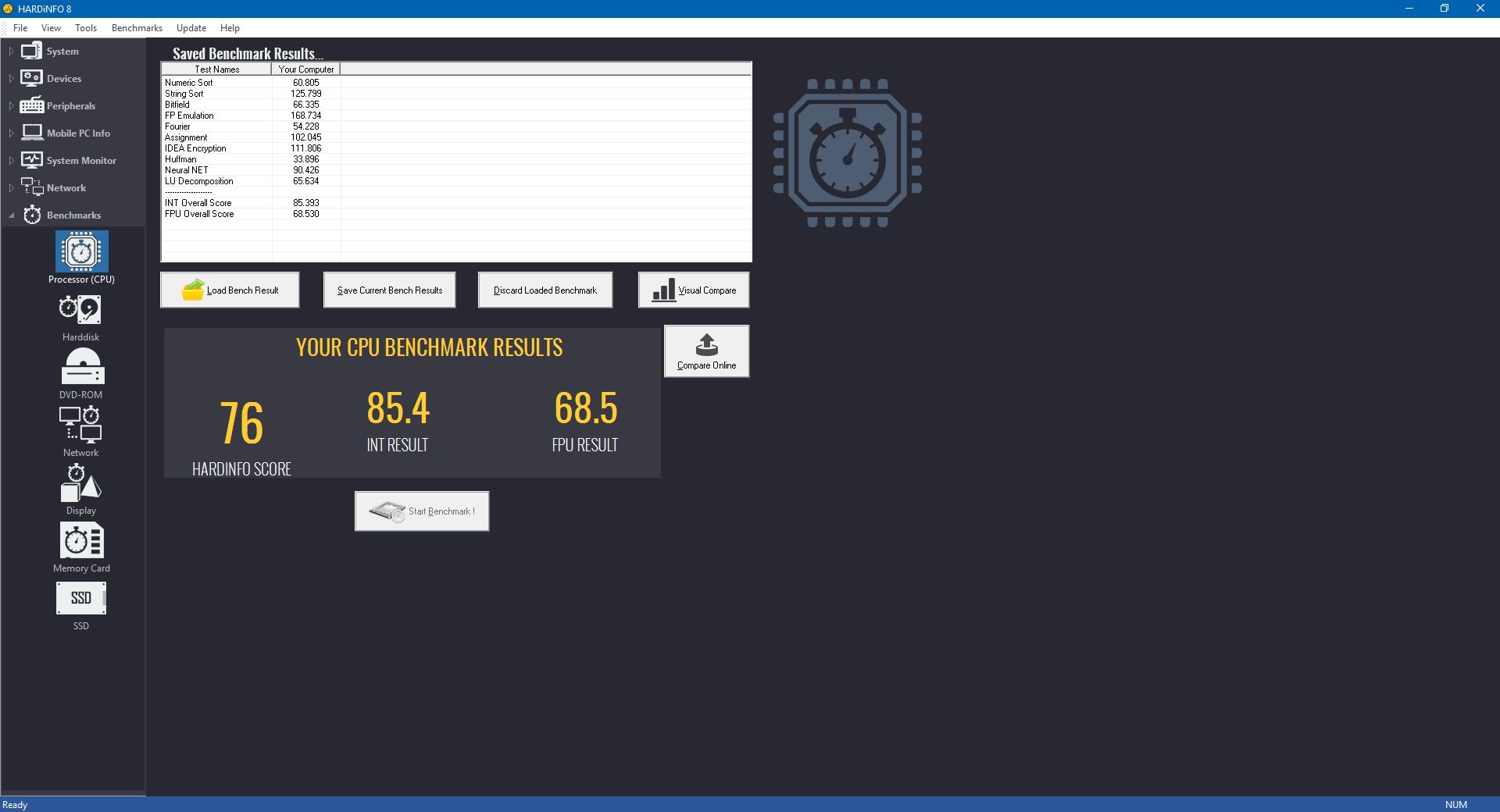Image resolution: width=1500 pixels, height=812 pixels.
Task: Select the Bitfield row
Action: coord(456,105)
